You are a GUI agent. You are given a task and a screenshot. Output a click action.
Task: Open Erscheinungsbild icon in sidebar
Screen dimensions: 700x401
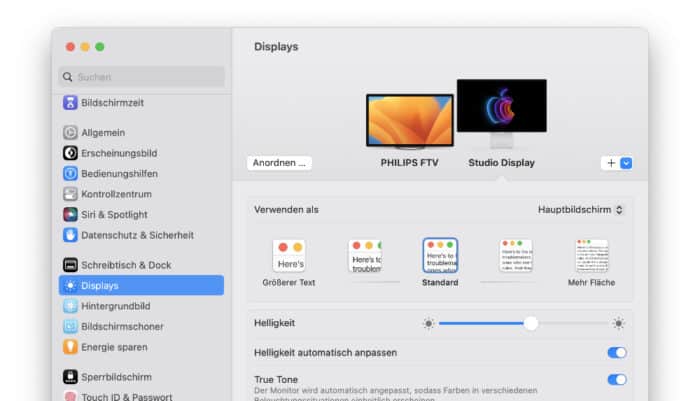coord(70,153)
